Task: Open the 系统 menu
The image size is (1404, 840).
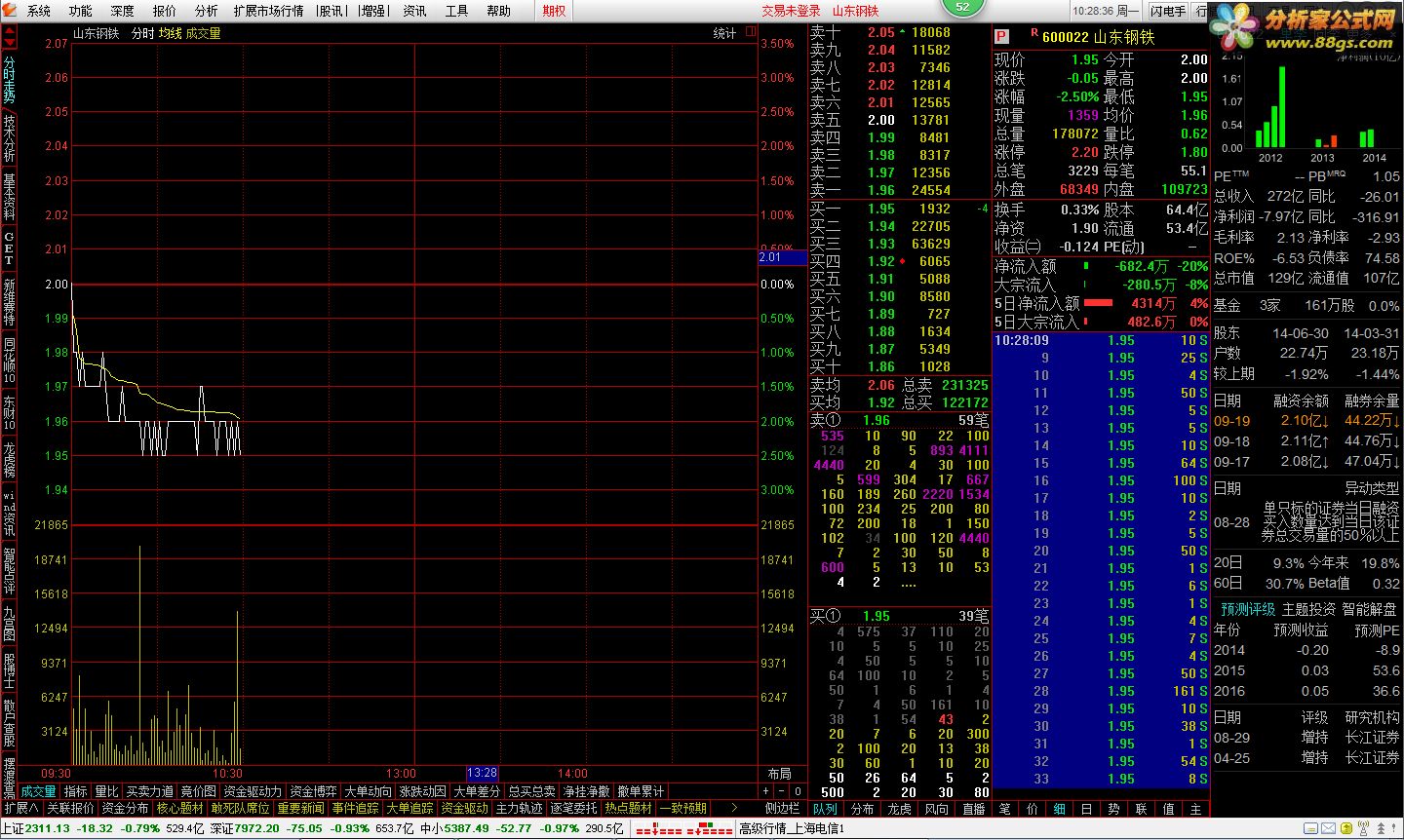Action: pos(39,11)
